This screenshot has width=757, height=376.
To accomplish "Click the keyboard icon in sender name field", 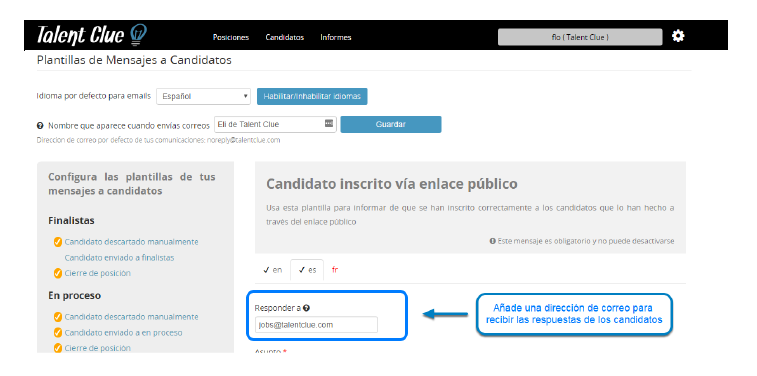I will (329, 124).
